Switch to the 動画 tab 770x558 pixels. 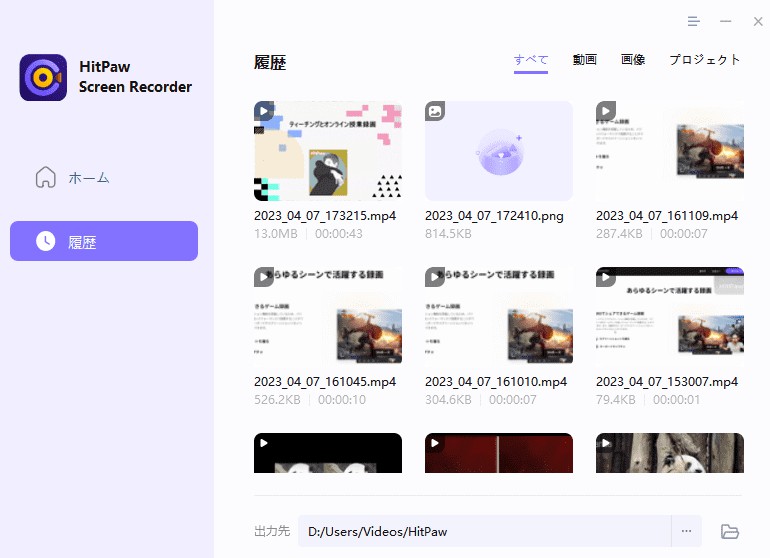585,60
